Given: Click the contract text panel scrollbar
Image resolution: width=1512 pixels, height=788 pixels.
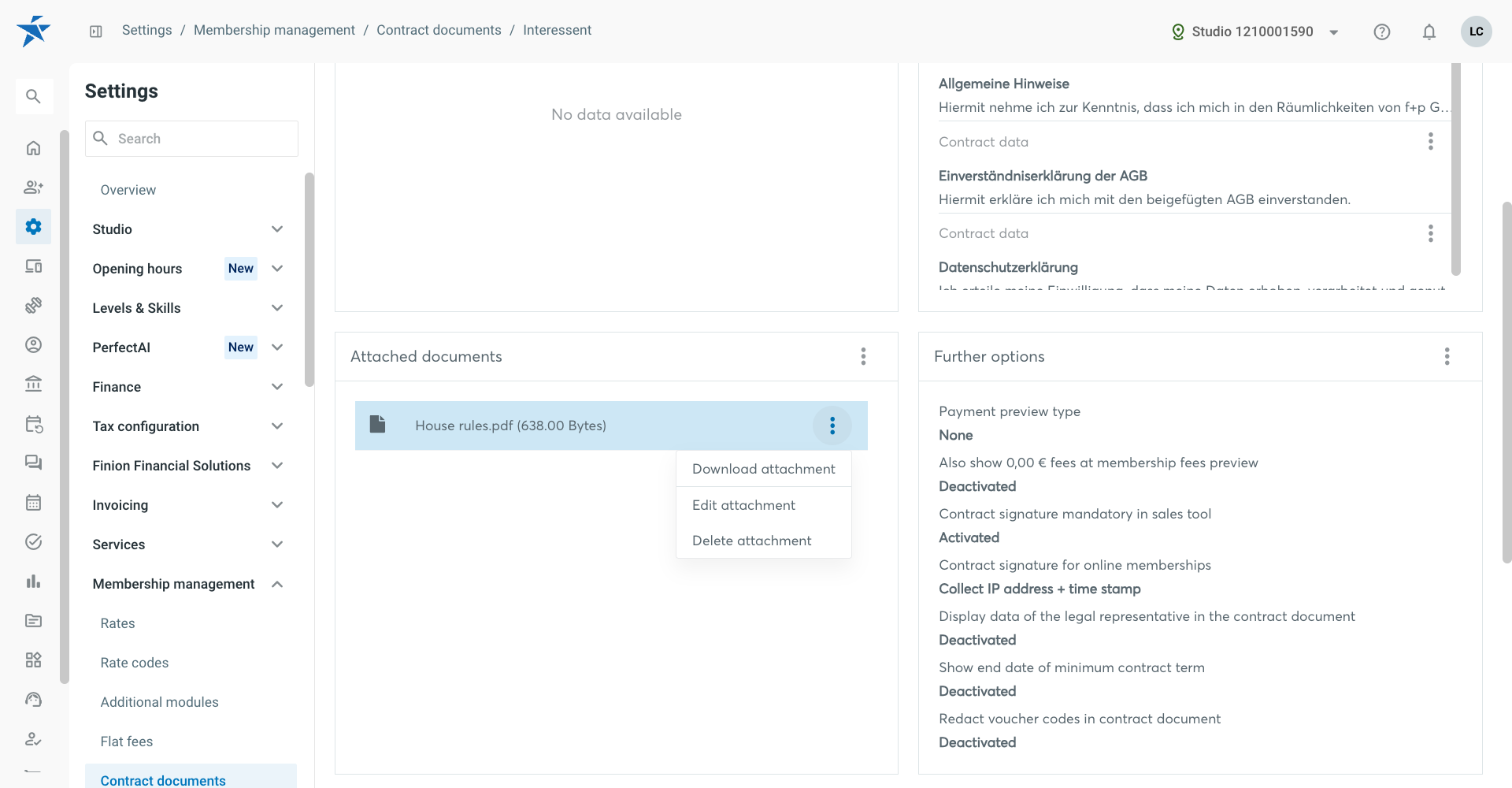Looking at the screenshot, I should 1455,169.
